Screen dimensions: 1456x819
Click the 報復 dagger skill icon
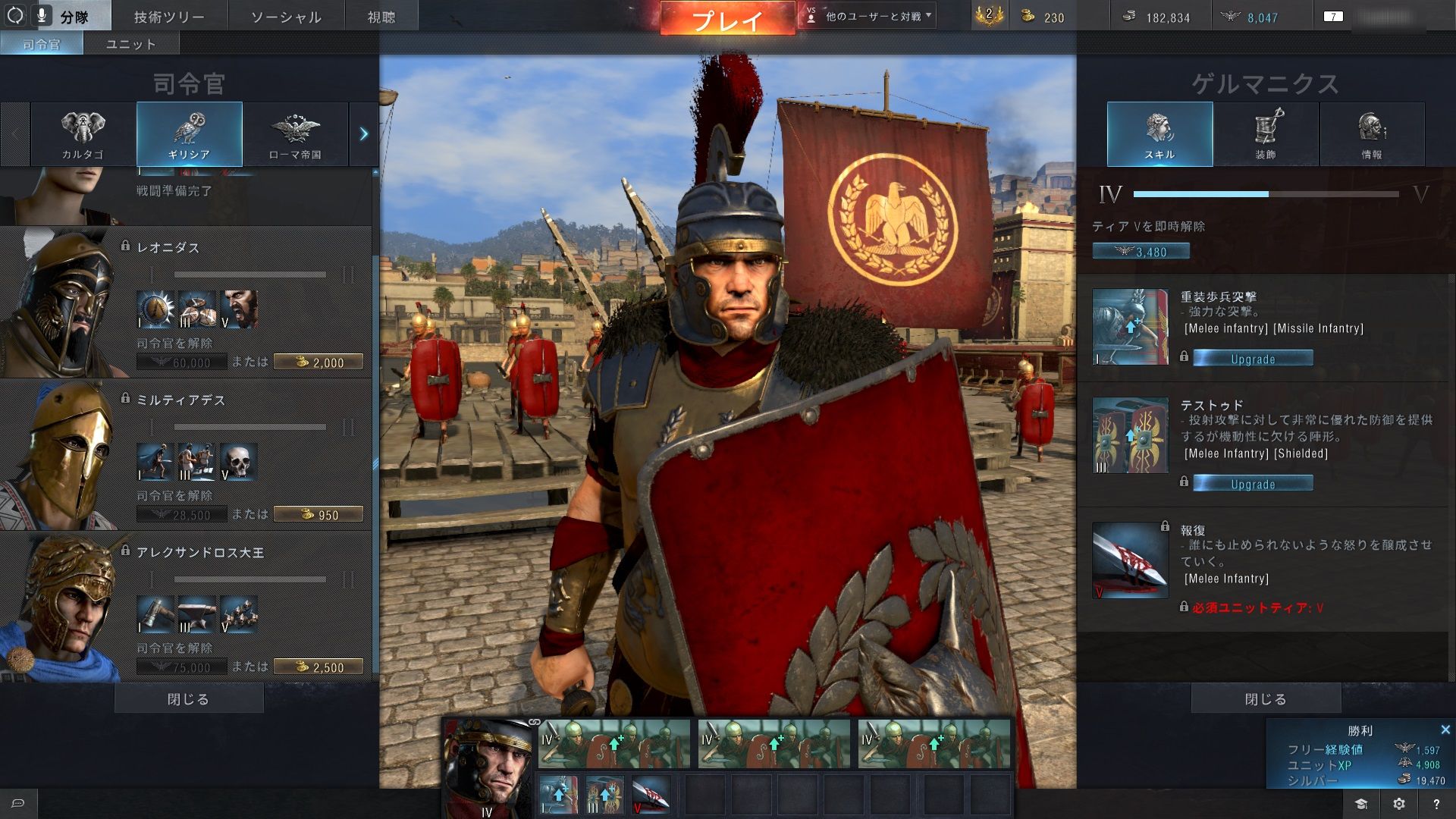pos(1130,560)
